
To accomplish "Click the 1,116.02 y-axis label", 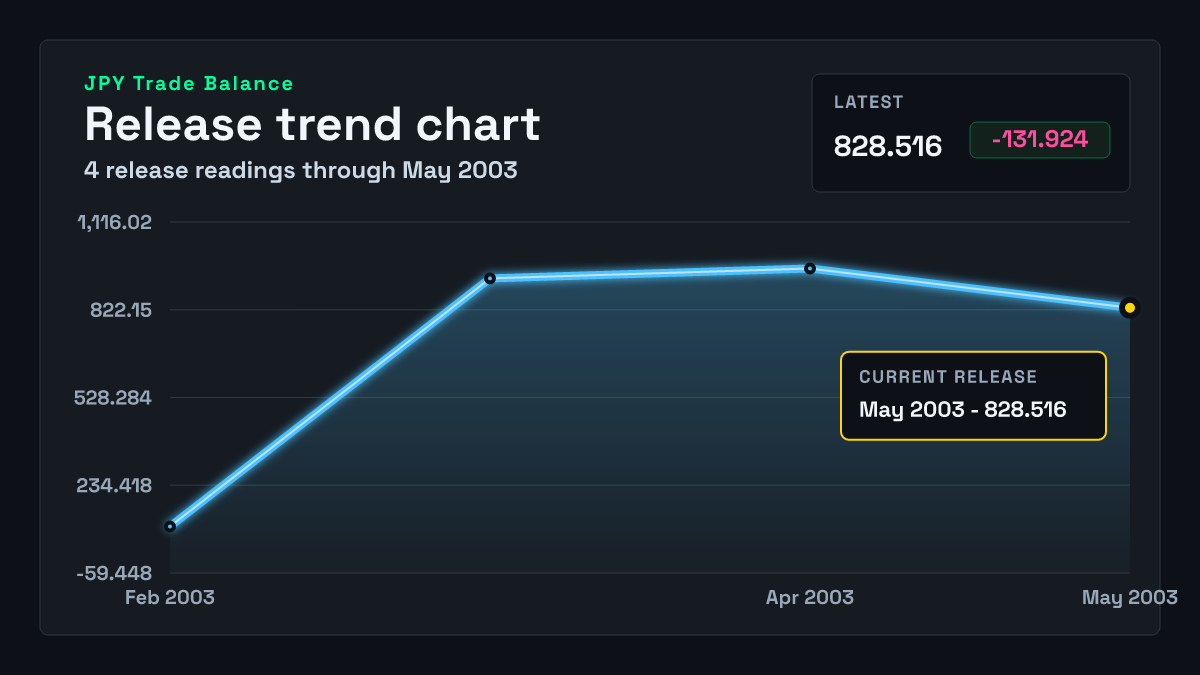I will point(116,222).
